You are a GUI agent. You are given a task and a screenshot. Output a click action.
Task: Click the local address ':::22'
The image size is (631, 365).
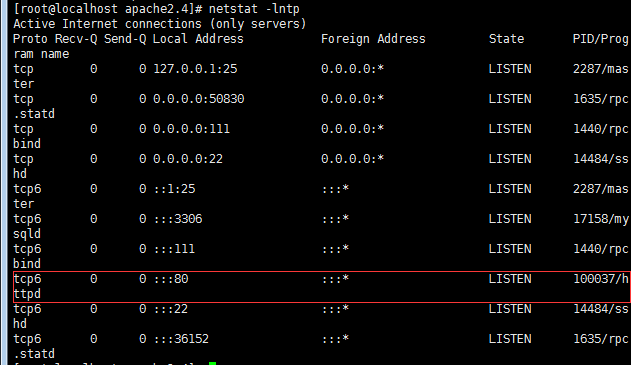pyautogui.click(x=171, y=309)
